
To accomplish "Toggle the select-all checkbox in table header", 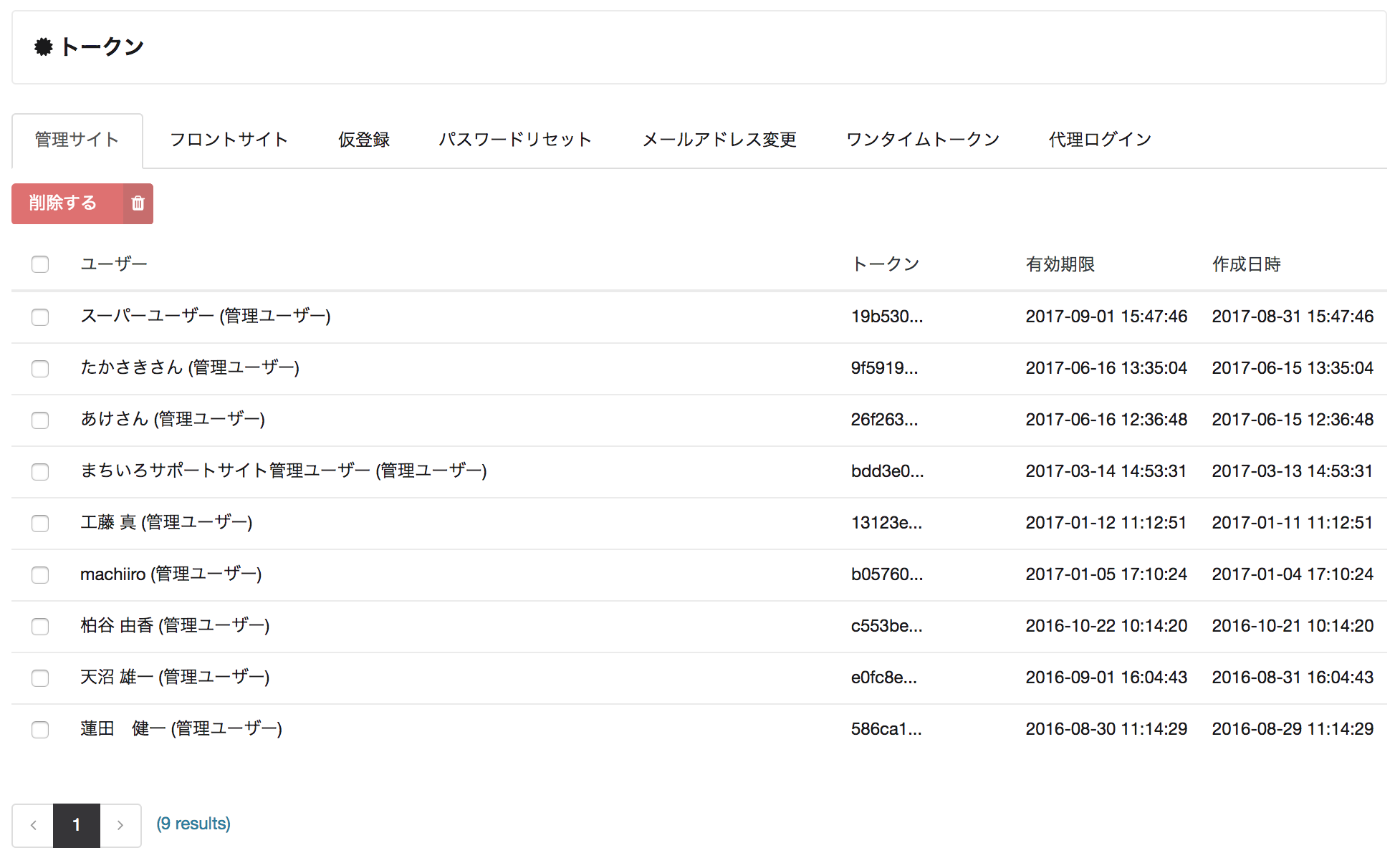I will coord(40,264).
